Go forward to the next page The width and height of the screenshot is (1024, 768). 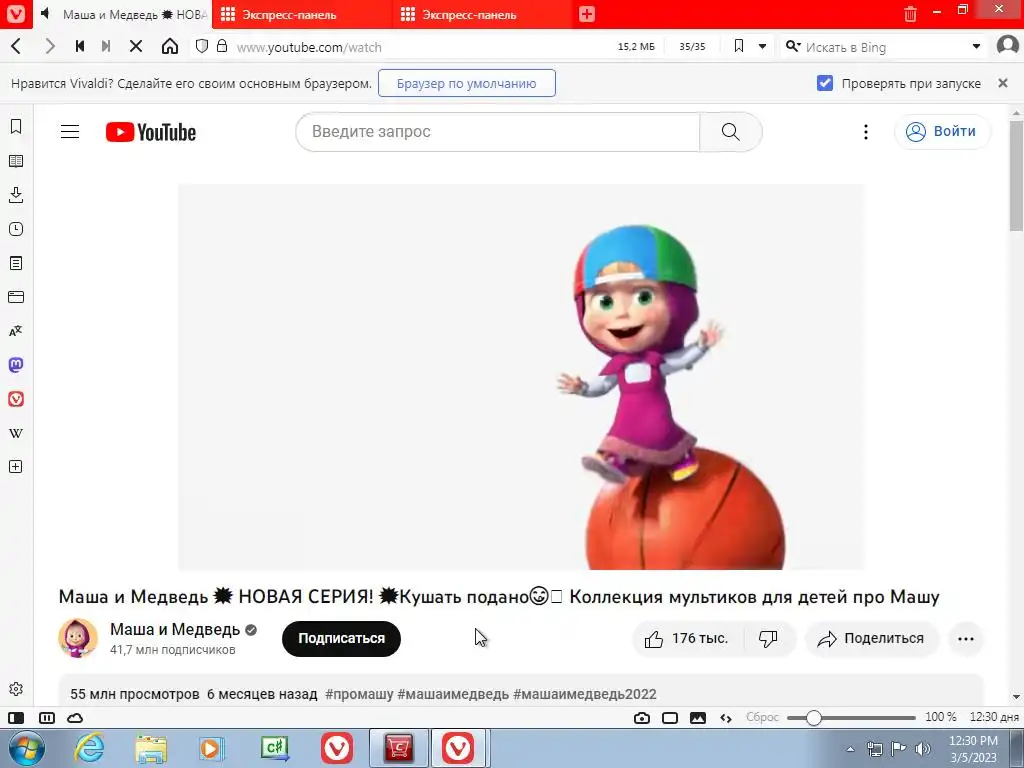(x=50, y=46)
